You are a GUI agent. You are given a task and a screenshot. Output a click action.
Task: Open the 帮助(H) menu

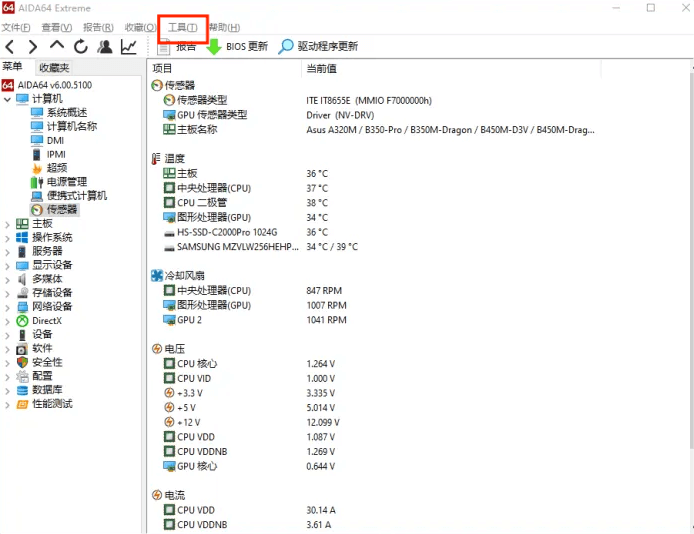pyautogui.click(x=224, y=27)
